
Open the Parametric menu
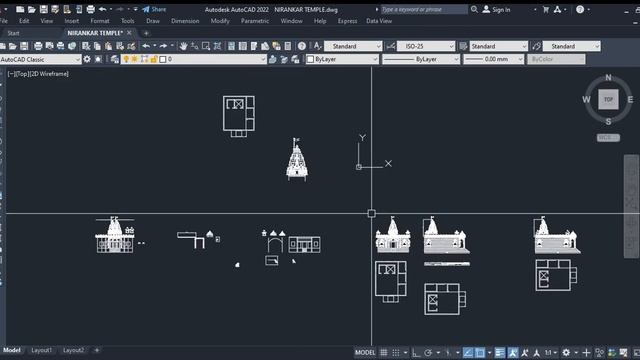[255, 21]
